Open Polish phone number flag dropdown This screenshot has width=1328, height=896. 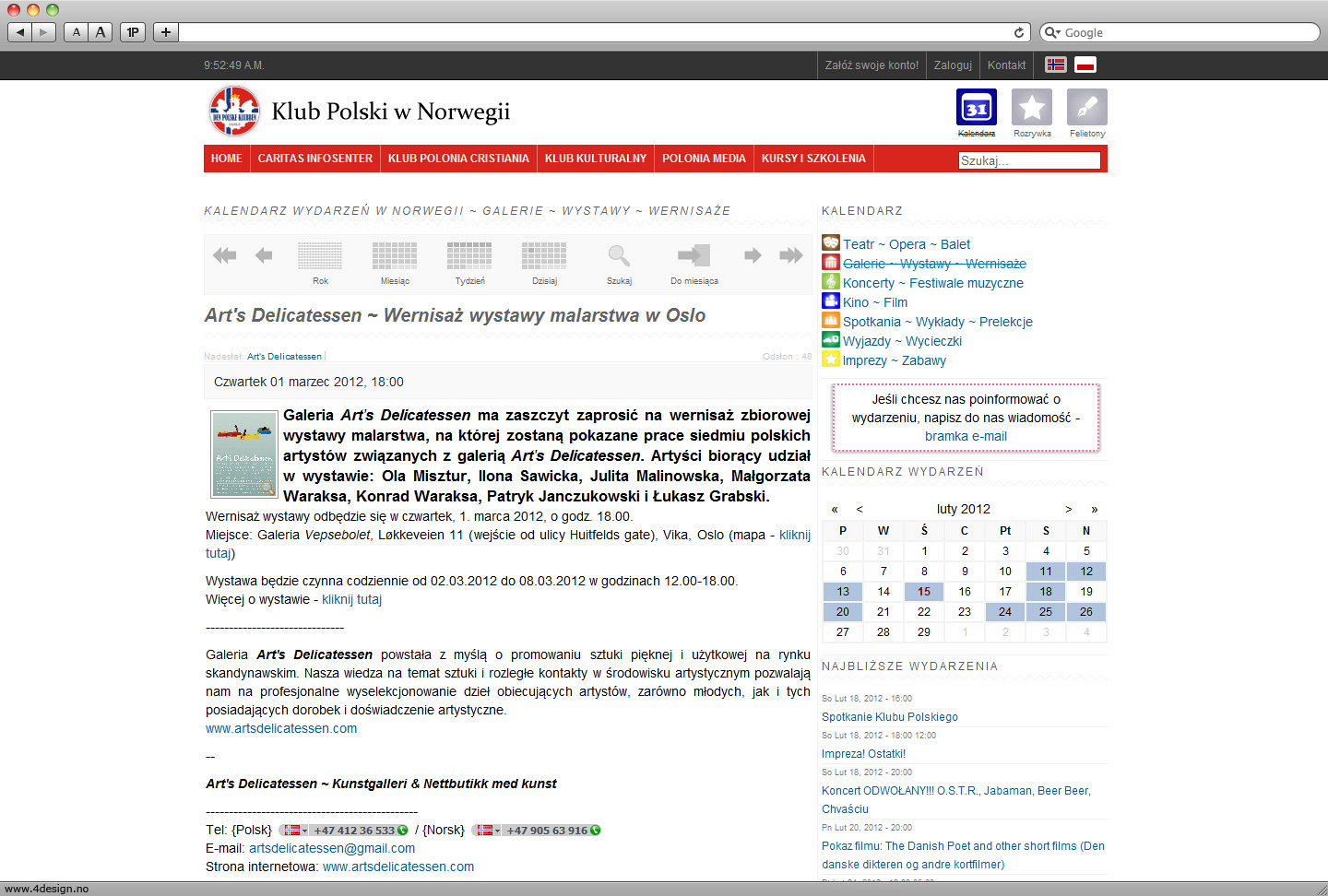tap(294, 830)
